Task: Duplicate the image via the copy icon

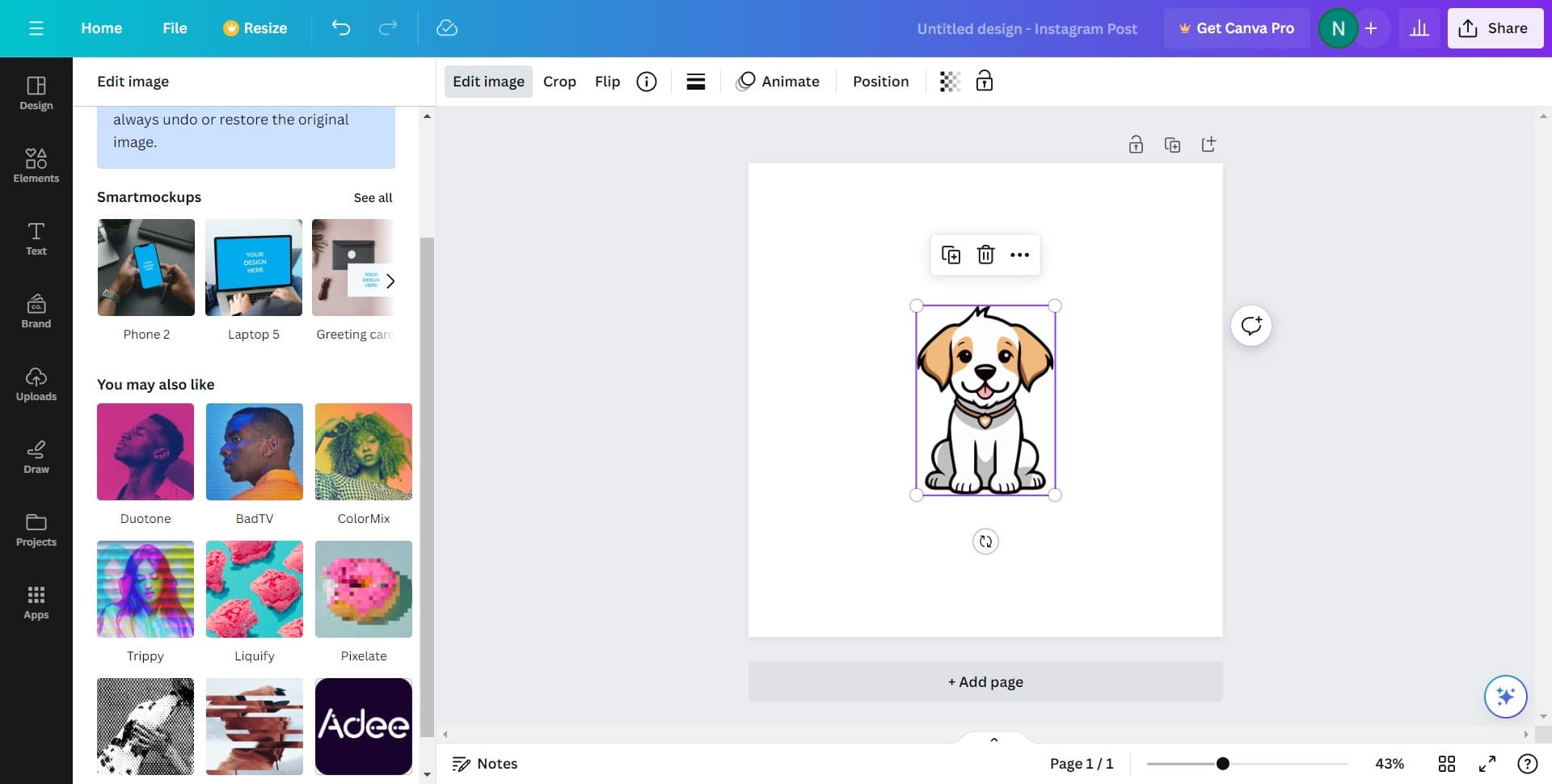Action: (951, 254)
